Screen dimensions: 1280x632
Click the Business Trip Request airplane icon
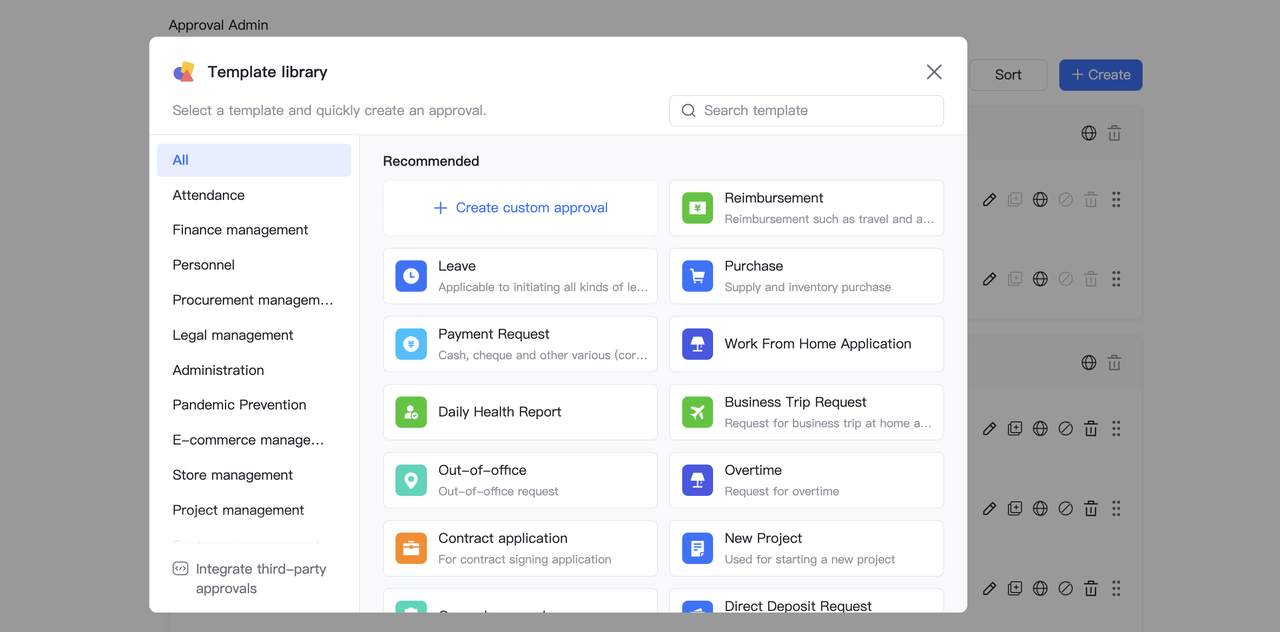[697, 412]
